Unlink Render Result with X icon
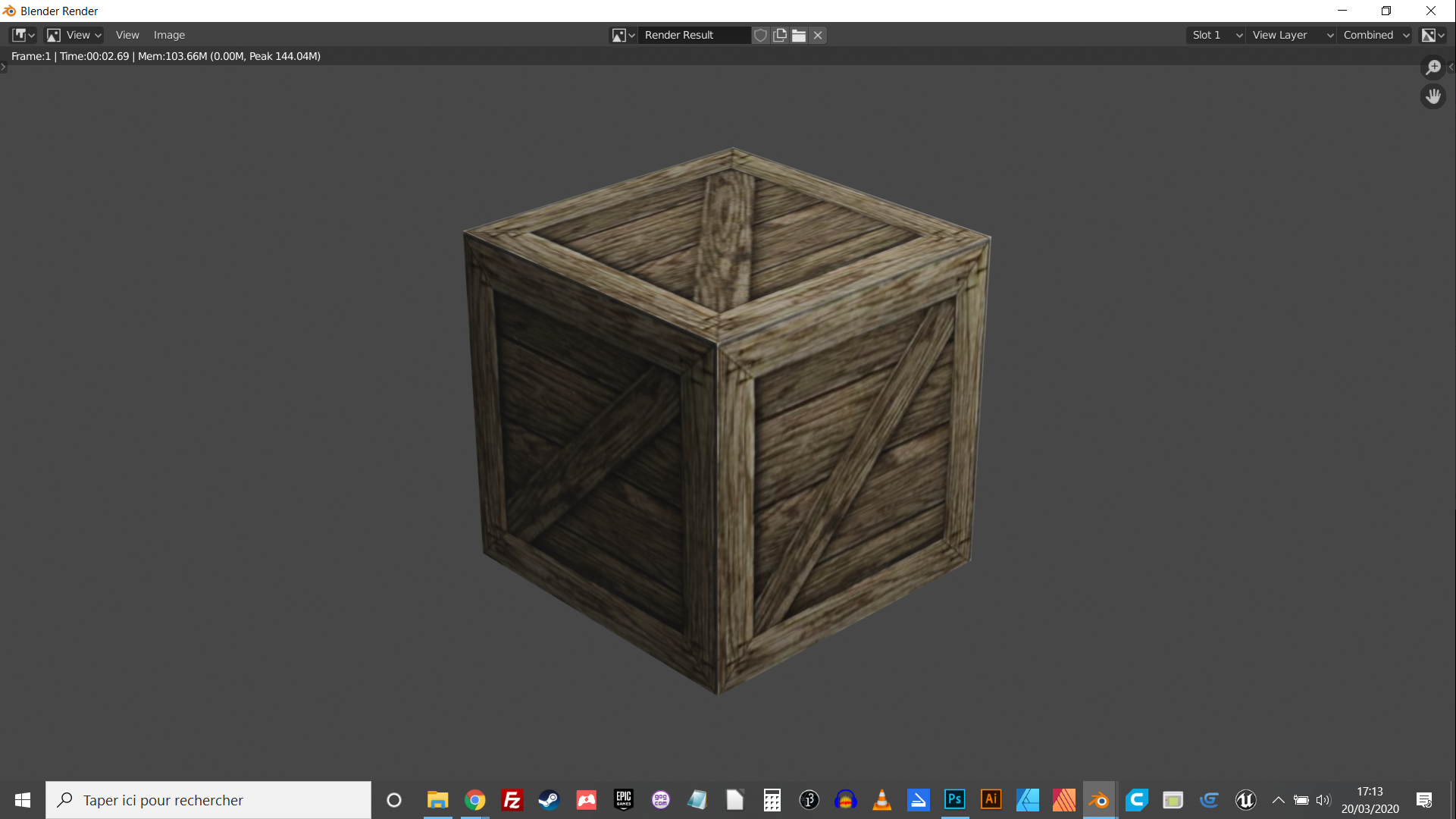Image resolution: width=1456 pixels, height=819 pixels. tap(818, 35)
